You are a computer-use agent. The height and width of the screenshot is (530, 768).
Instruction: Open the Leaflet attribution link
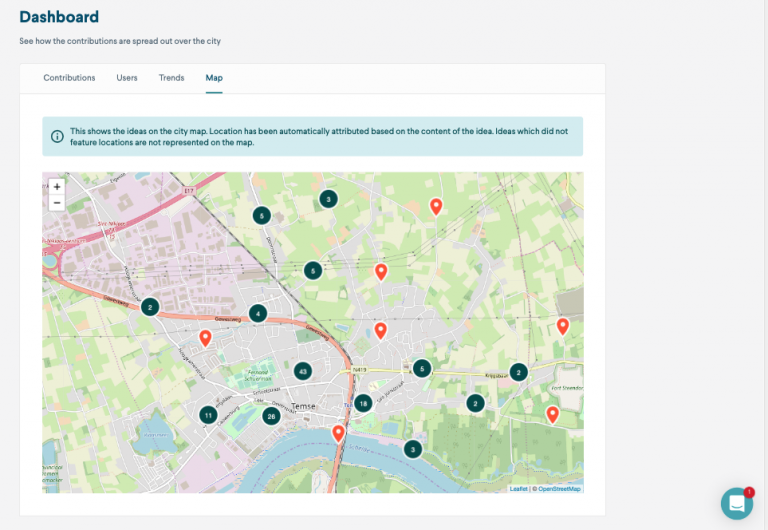click(518, 489)
